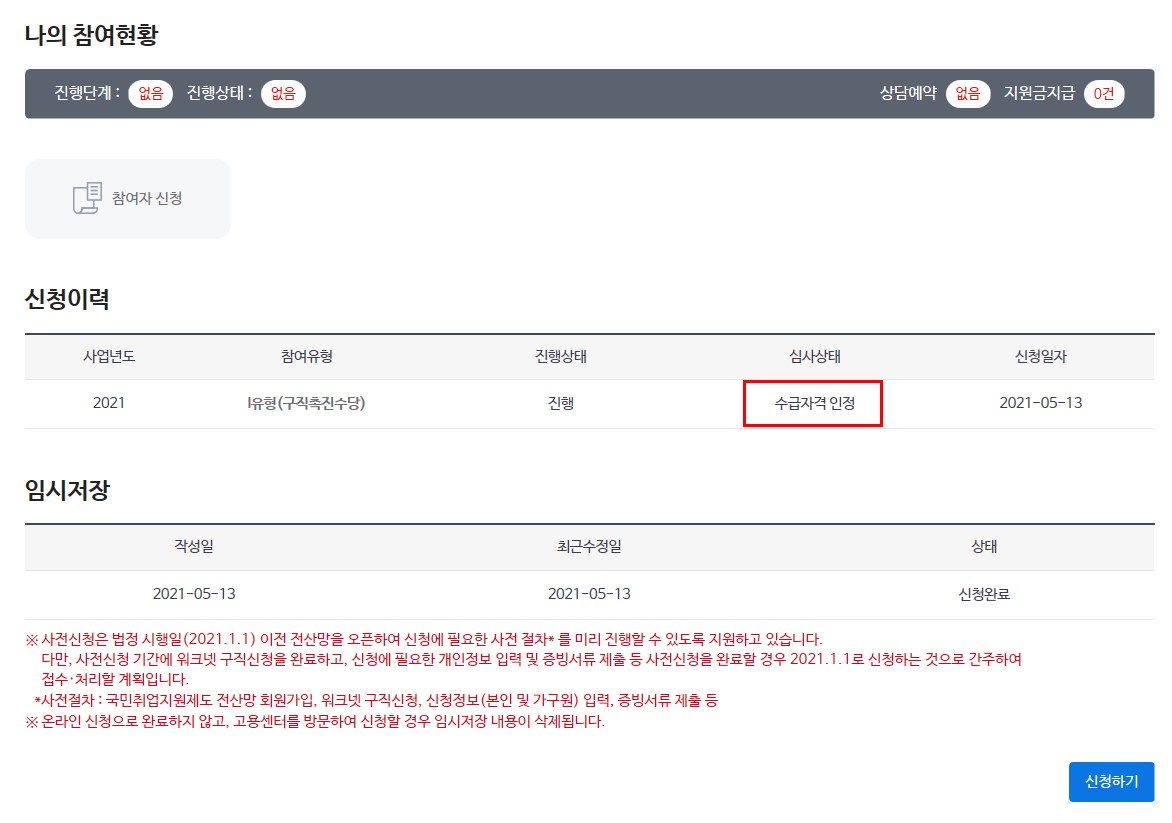Click 없음 badge next to 진행단계

150,93
